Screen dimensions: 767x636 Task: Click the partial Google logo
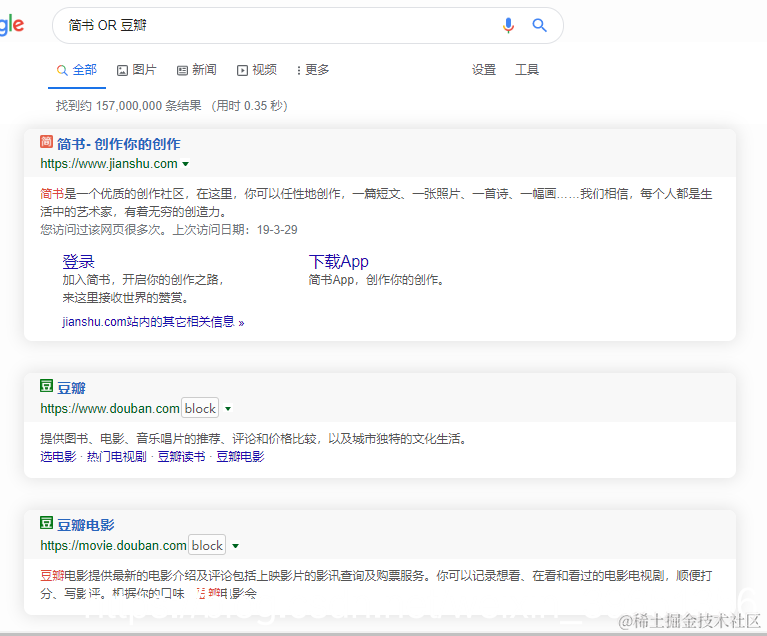tap(12, 25)
